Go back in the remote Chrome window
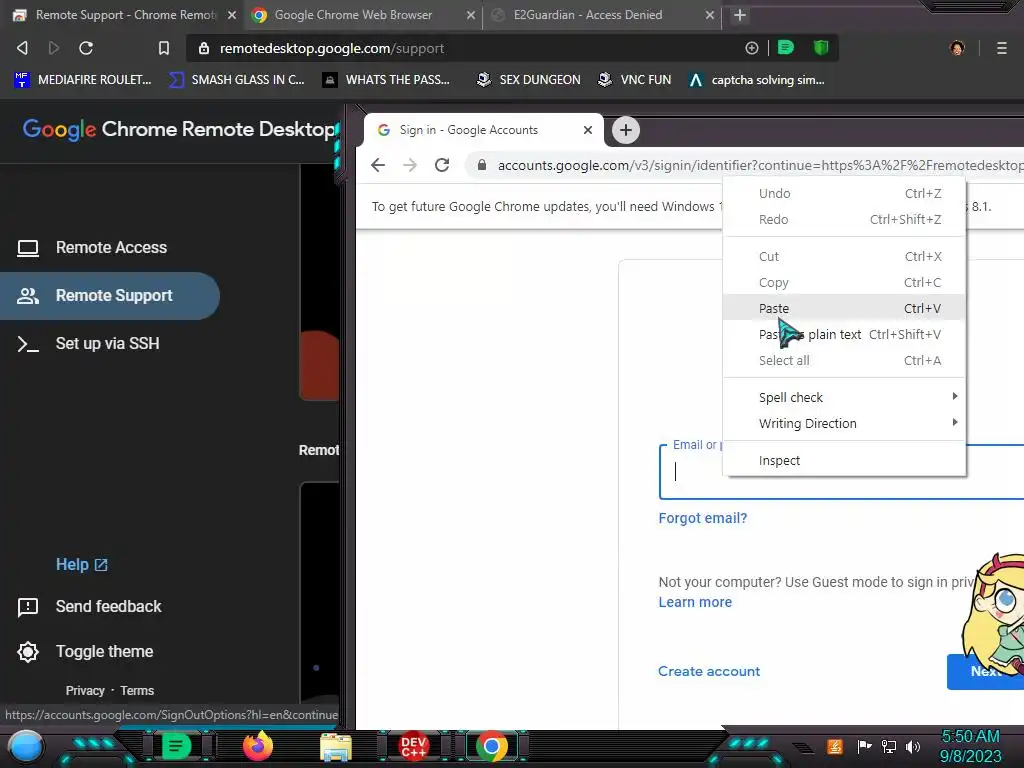 [378, 165]
